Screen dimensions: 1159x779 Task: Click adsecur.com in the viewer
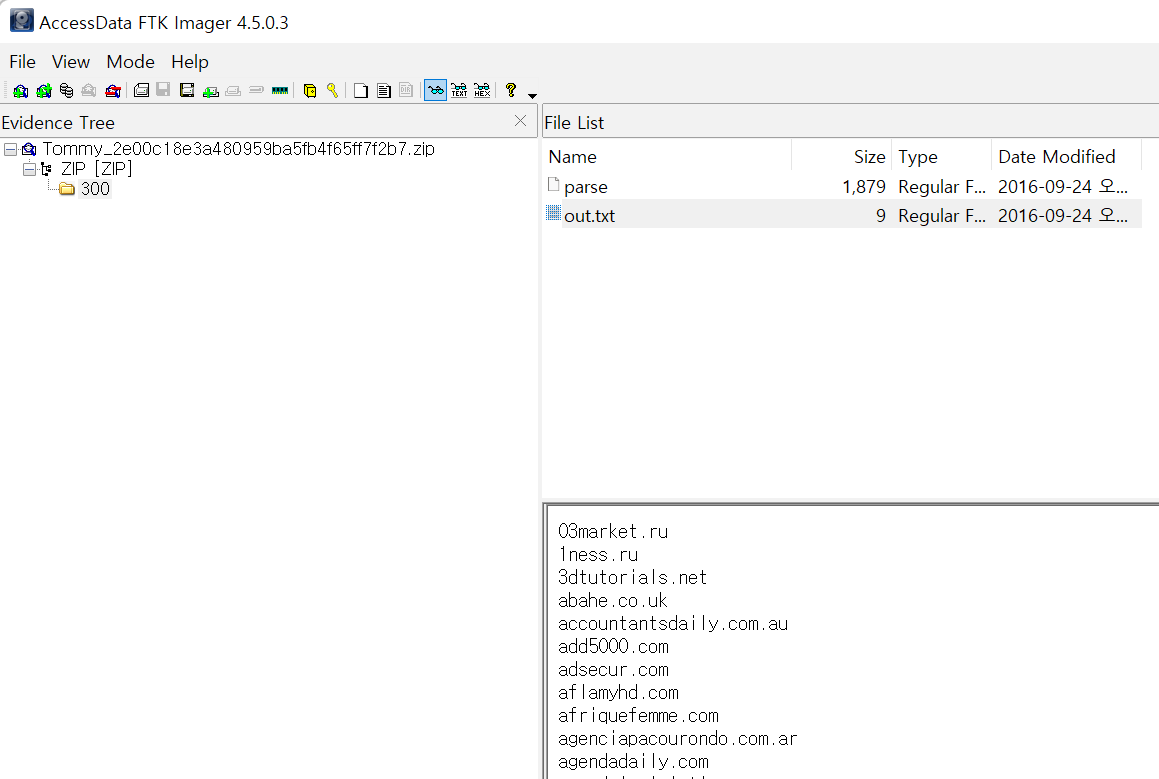pyautogui.click(x=614, y=670)
